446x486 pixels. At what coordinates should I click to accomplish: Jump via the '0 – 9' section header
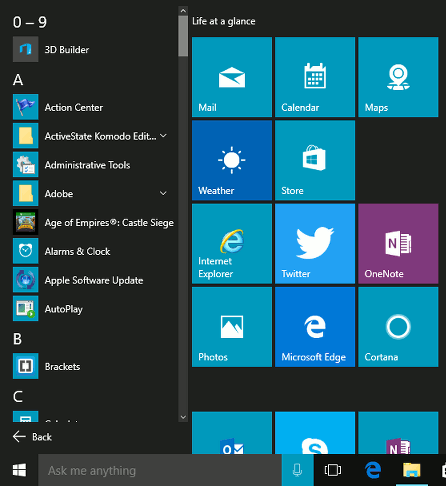(x=30, y=22)
